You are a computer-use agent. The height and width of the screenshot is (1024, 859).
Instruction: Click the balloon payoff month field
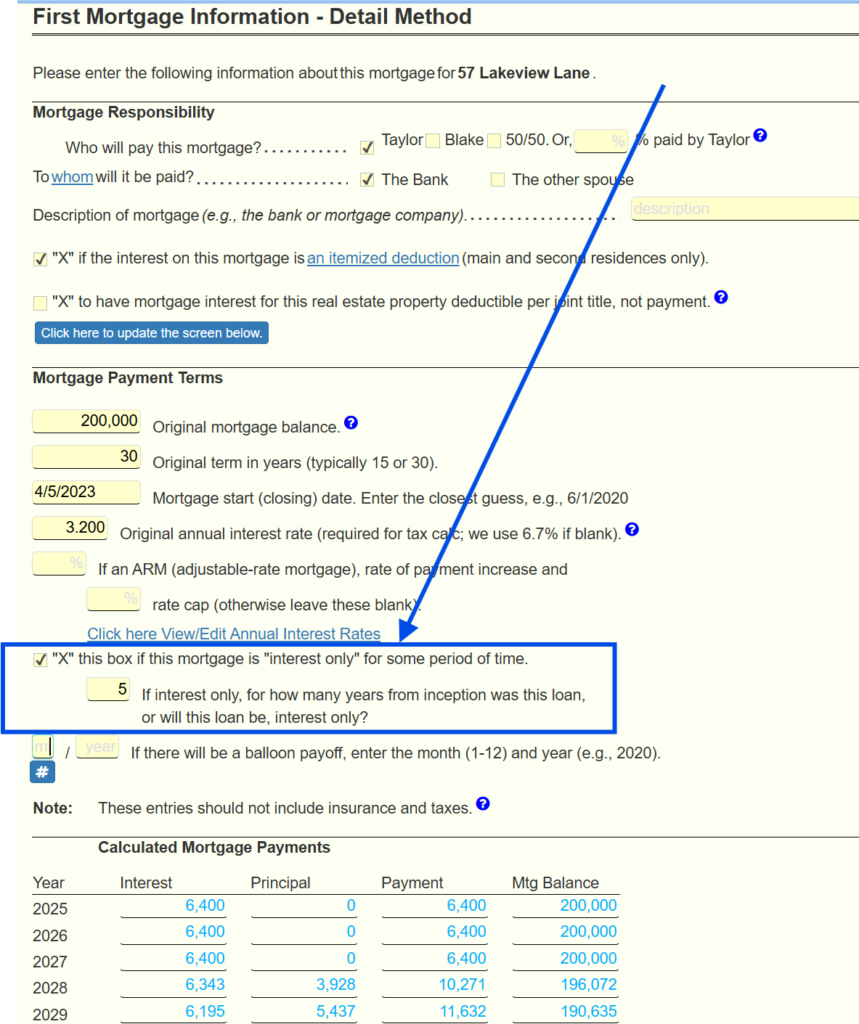[x=42, y=747]
